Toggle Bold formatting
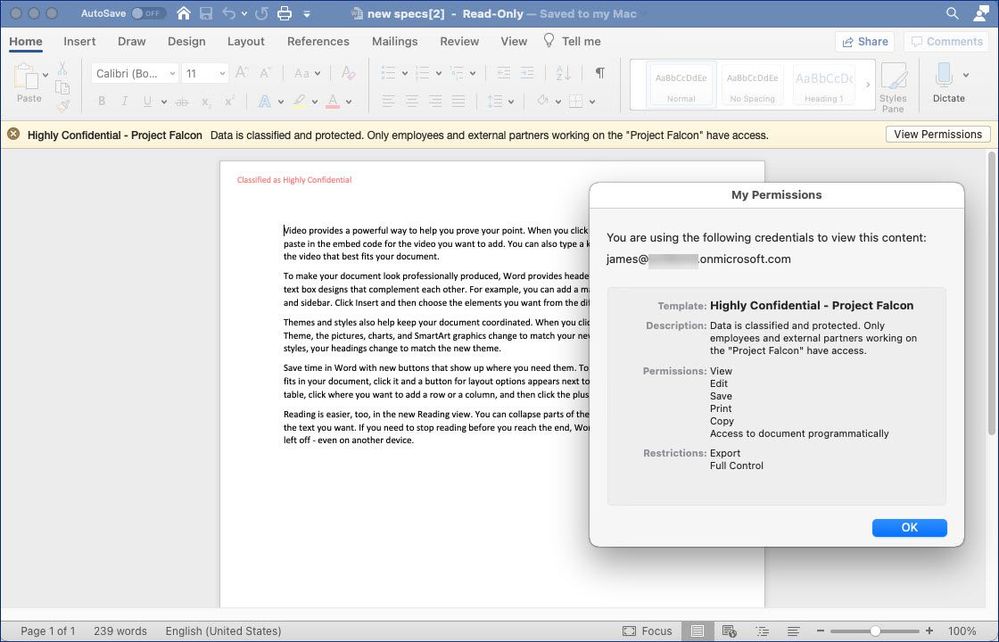 (101, 101)
